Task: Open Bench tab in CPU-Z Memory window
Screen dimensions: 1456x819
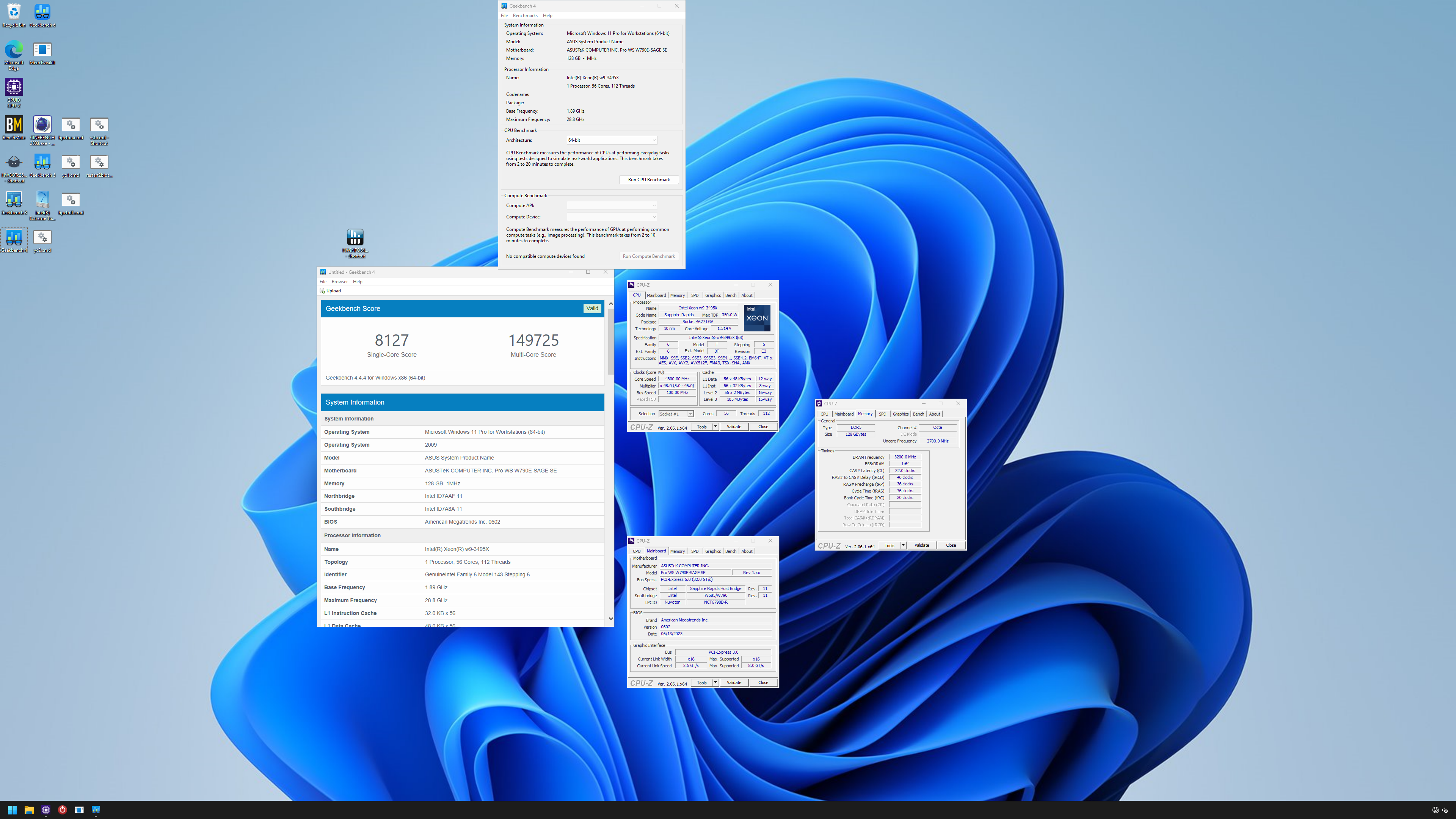Action: (918, 414)
